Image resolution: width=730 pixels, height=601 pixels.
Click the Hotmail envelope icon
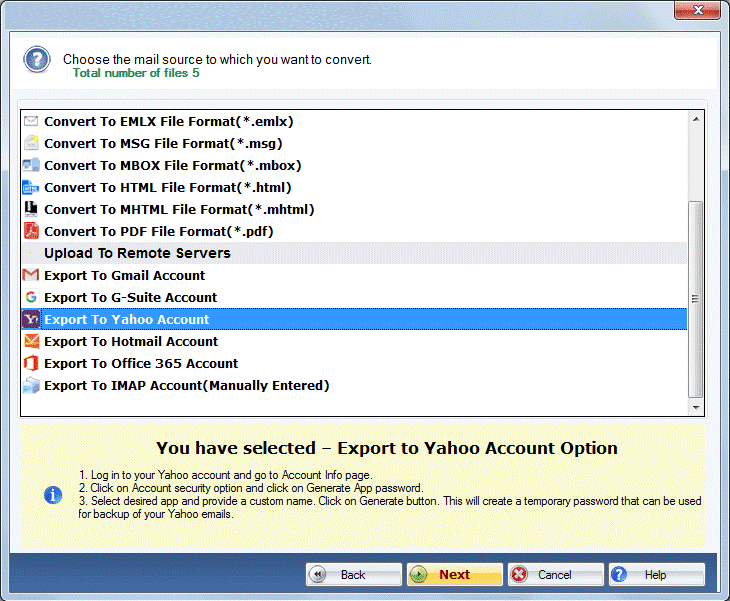coord(31,341)
